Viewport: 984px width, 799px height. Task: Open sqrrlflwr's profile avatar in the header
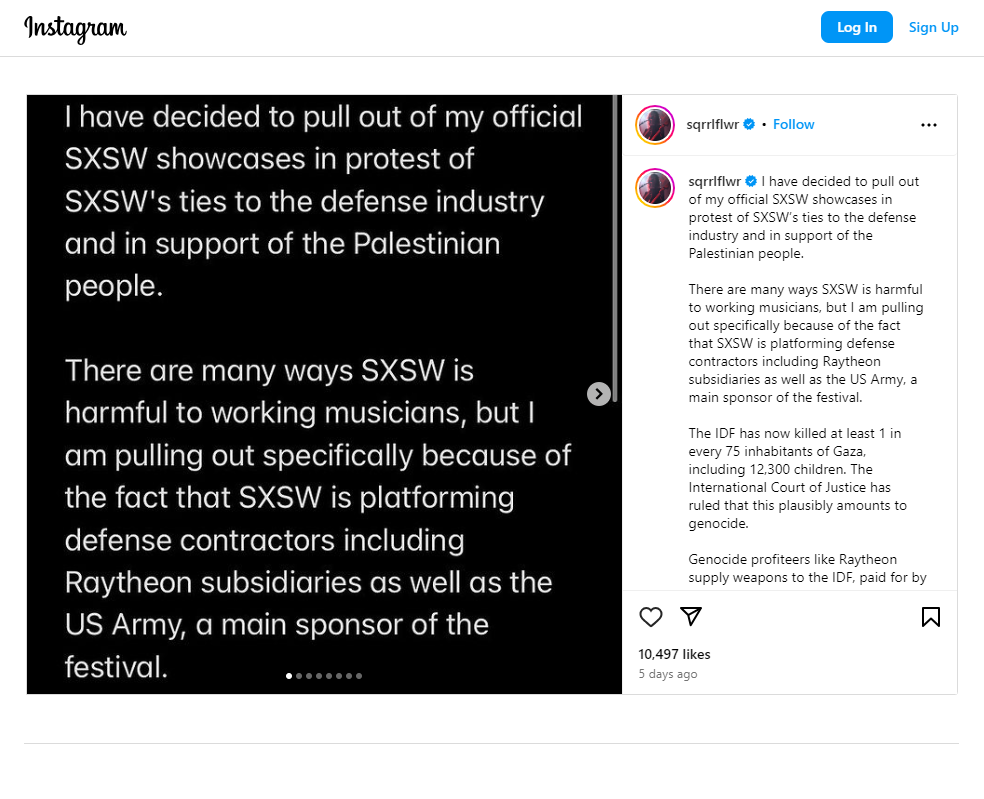(x=654, y=124)
